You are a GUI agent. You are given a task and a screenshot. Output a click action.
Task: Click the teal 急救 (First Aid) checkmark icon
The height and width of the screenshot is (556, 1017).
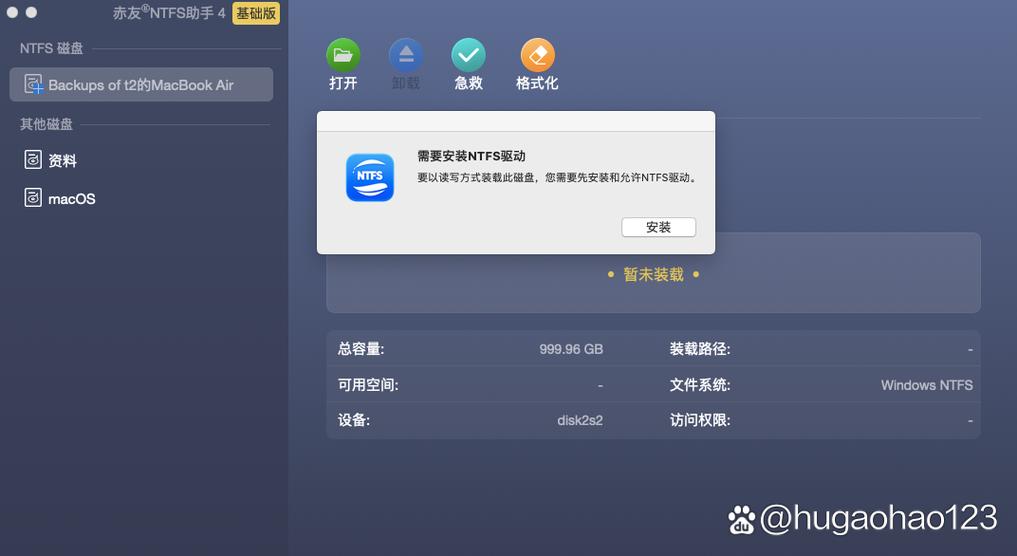(468, 55)
